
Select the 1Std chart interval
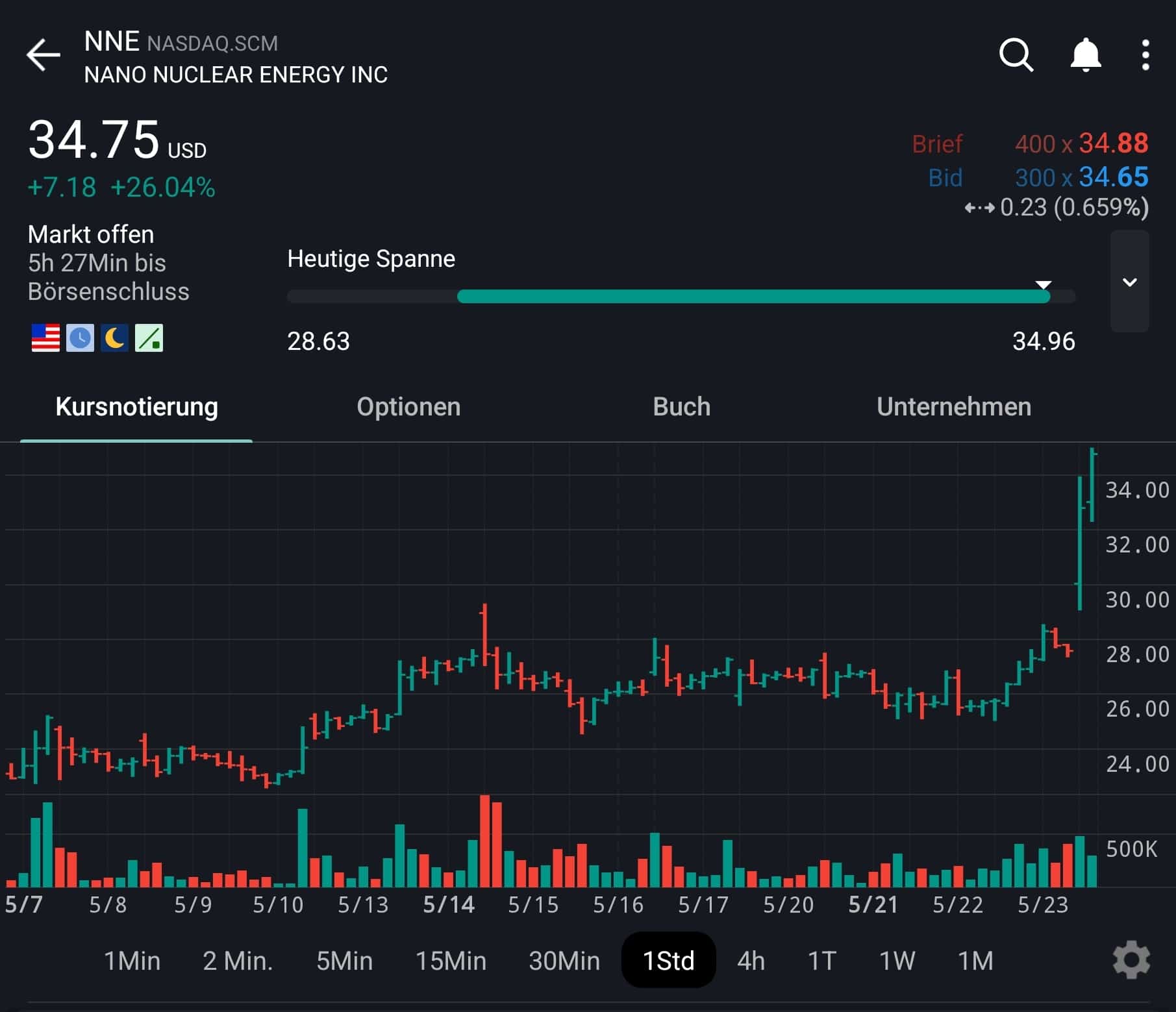[669, 960]
